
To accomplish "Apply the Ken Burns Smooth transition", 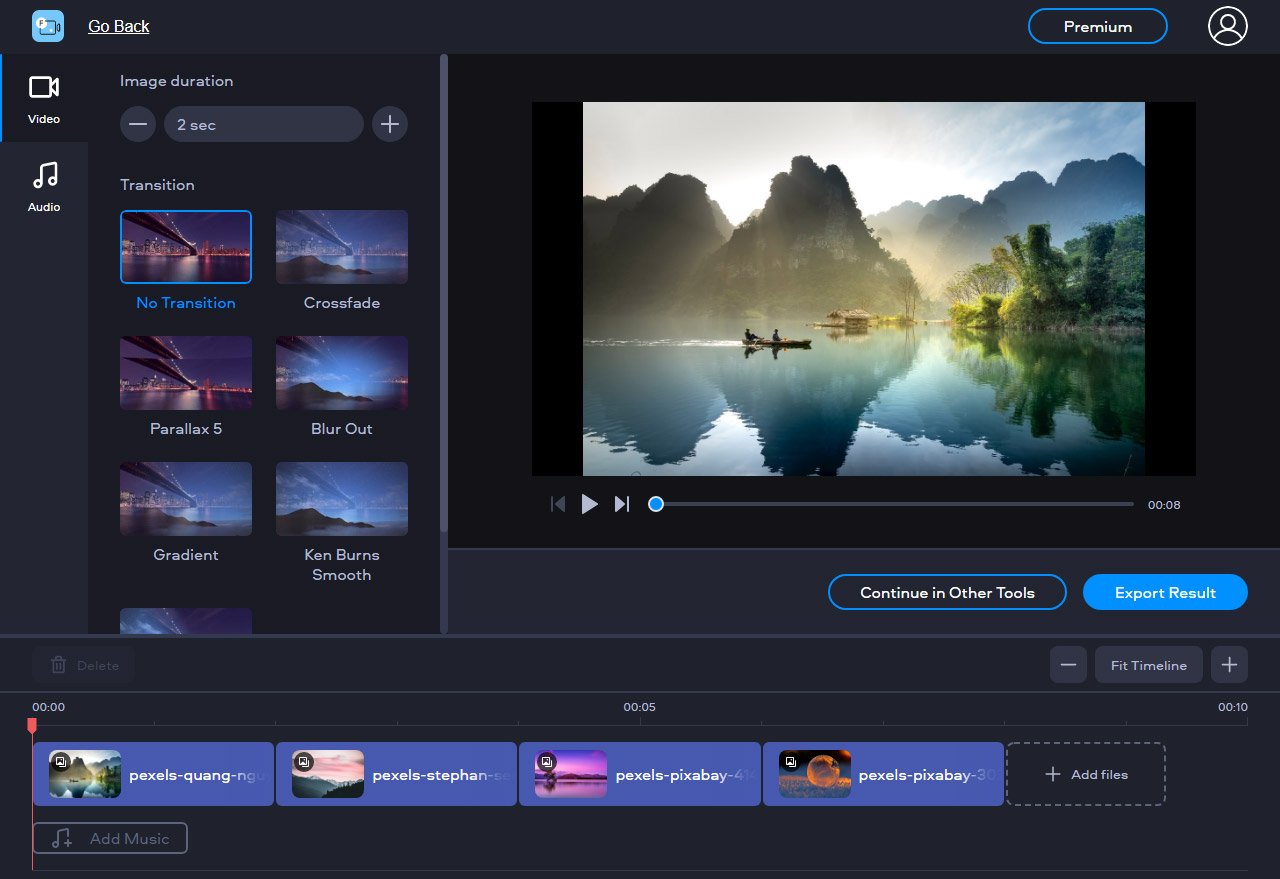I will [341, 499].
